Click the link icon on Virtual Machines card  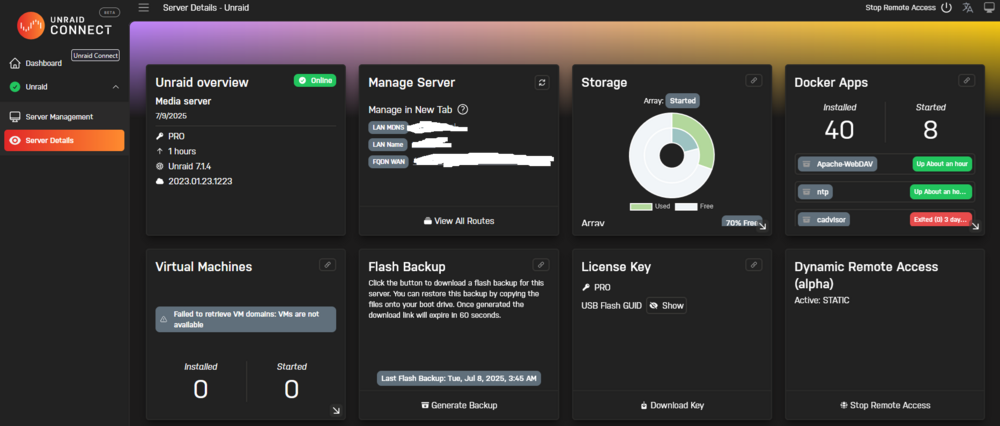(328, 265)
